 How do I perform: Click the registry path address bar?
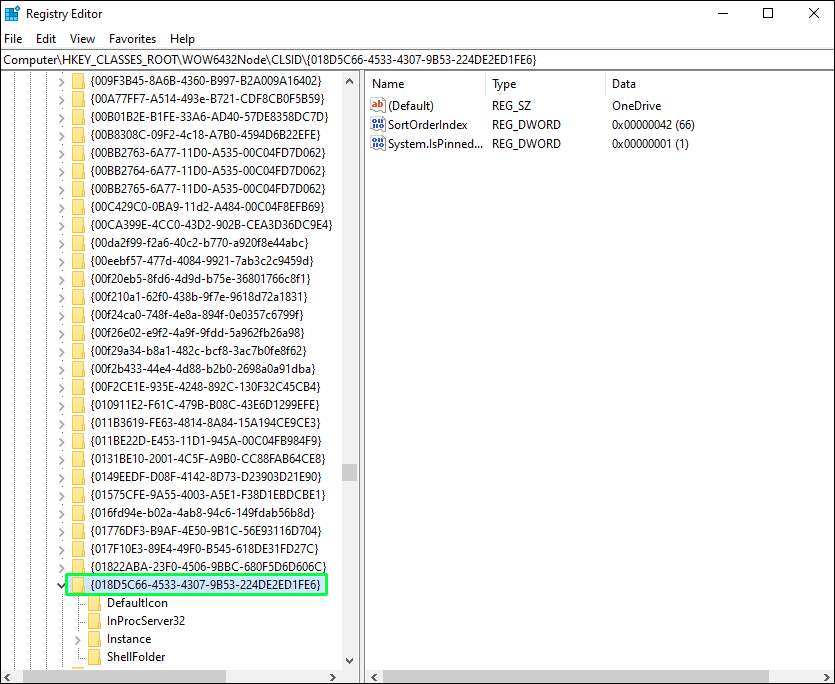click(x=418, y=60)
